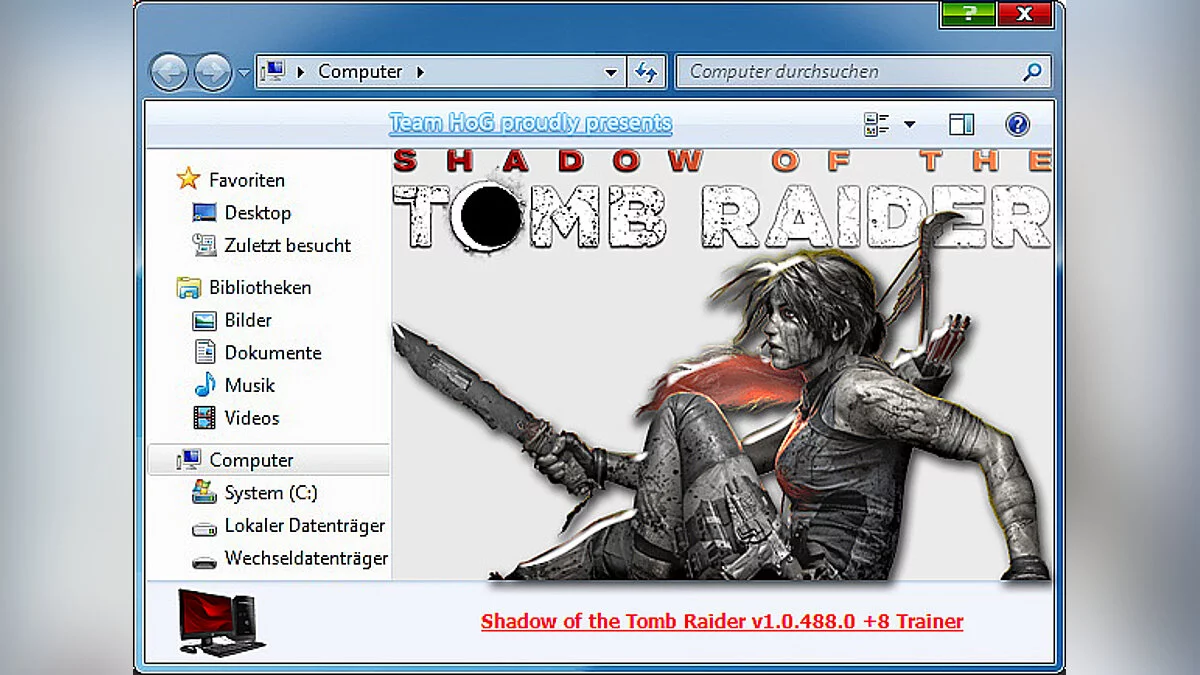Click the Team HoG proudly presents link
This screenshot has width=1200, height=675.
pyautogui.click(x=531, y=122)
